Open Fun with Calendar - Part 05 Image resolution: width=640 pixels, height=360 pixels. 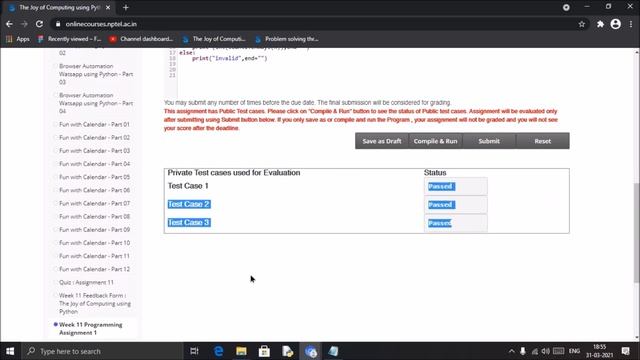click(x=94, y=177)
